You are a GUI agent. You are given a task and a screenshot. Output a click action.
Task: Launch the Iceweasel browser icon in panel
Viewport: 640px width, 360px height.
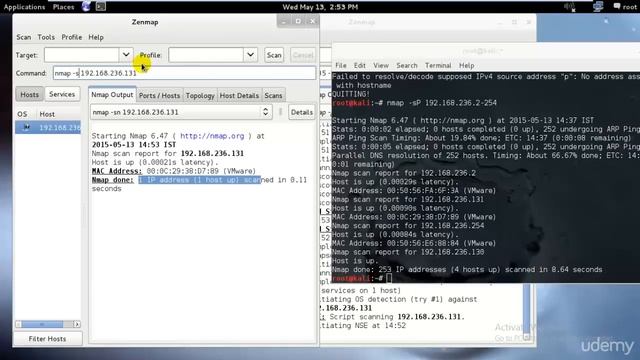86,6
